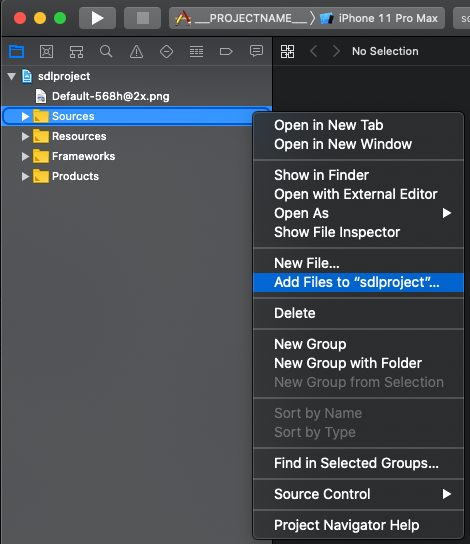This screenshot has height=544, width=470.
Task: Open the Source Control navigator icon
Action: click(46, 52)
